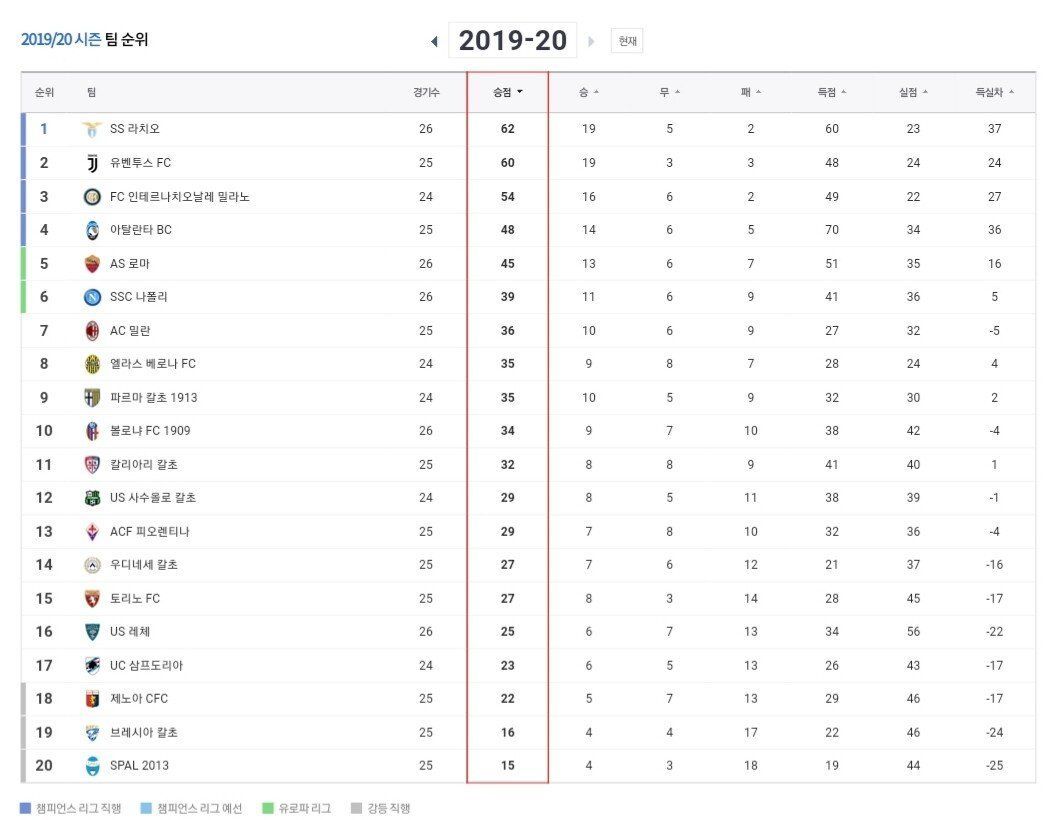Screen dimensions: 1046x820
Task: Open the 볼로냐 FC 1909 team link
Action: click(149, 431)
